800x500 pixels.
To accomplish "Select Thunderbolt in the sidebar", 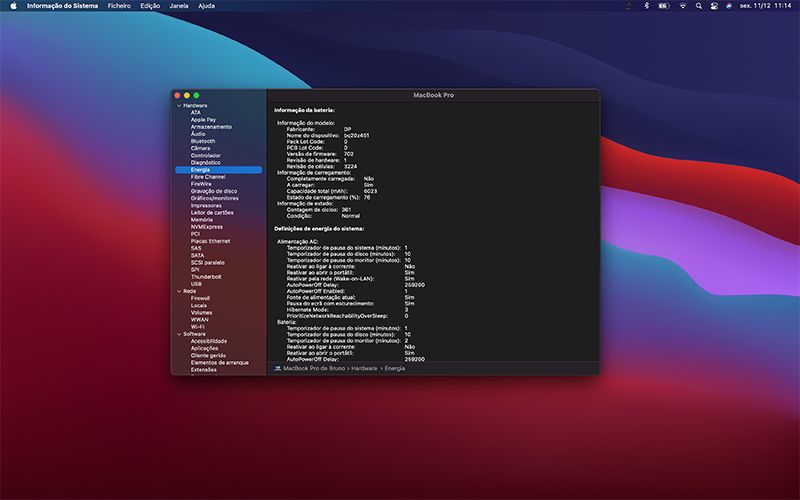I will pyautogui.click(x=206, y=277).
